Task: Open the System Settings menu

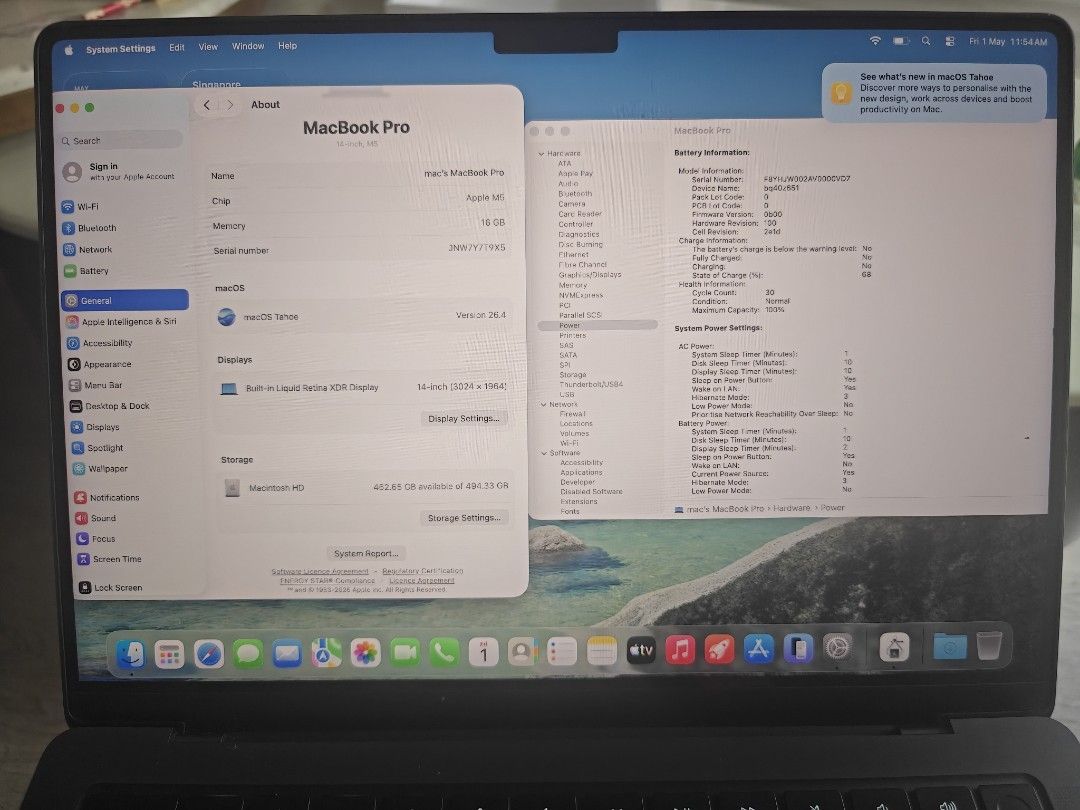Action: [121, 49]
